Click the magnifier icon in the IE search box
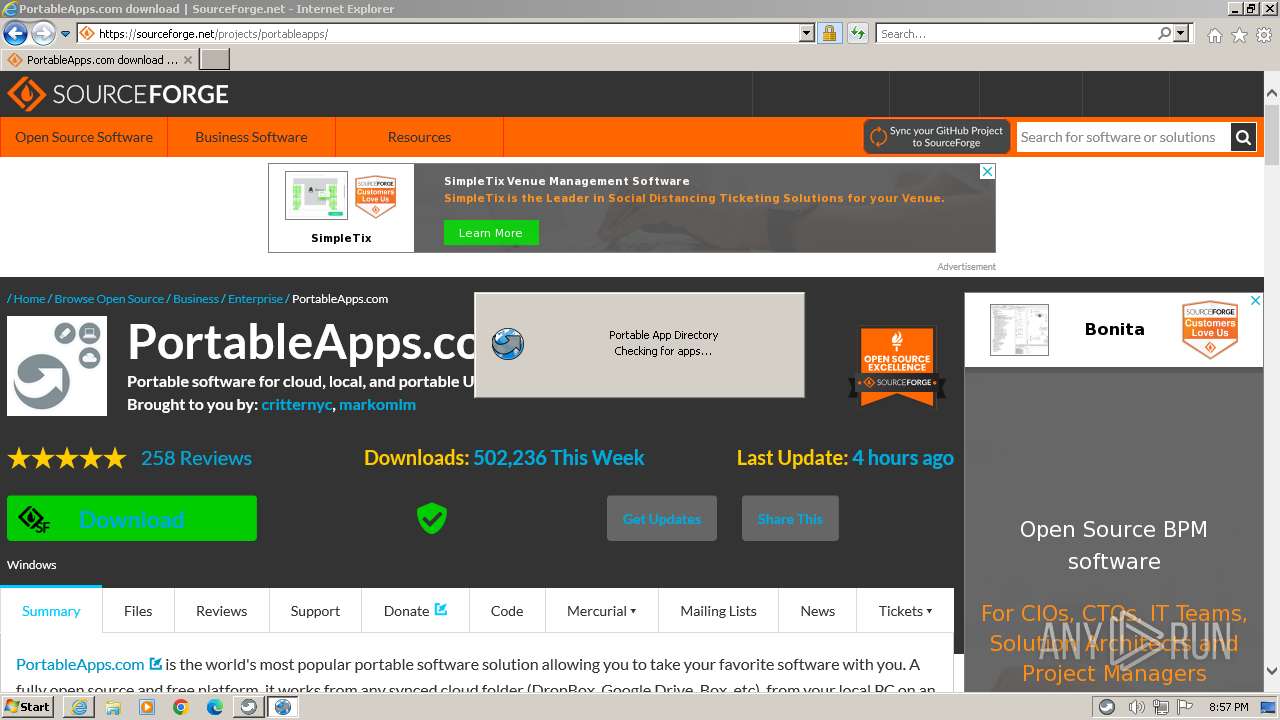This screenshot has height=720, width=1280. point(1164,33)
